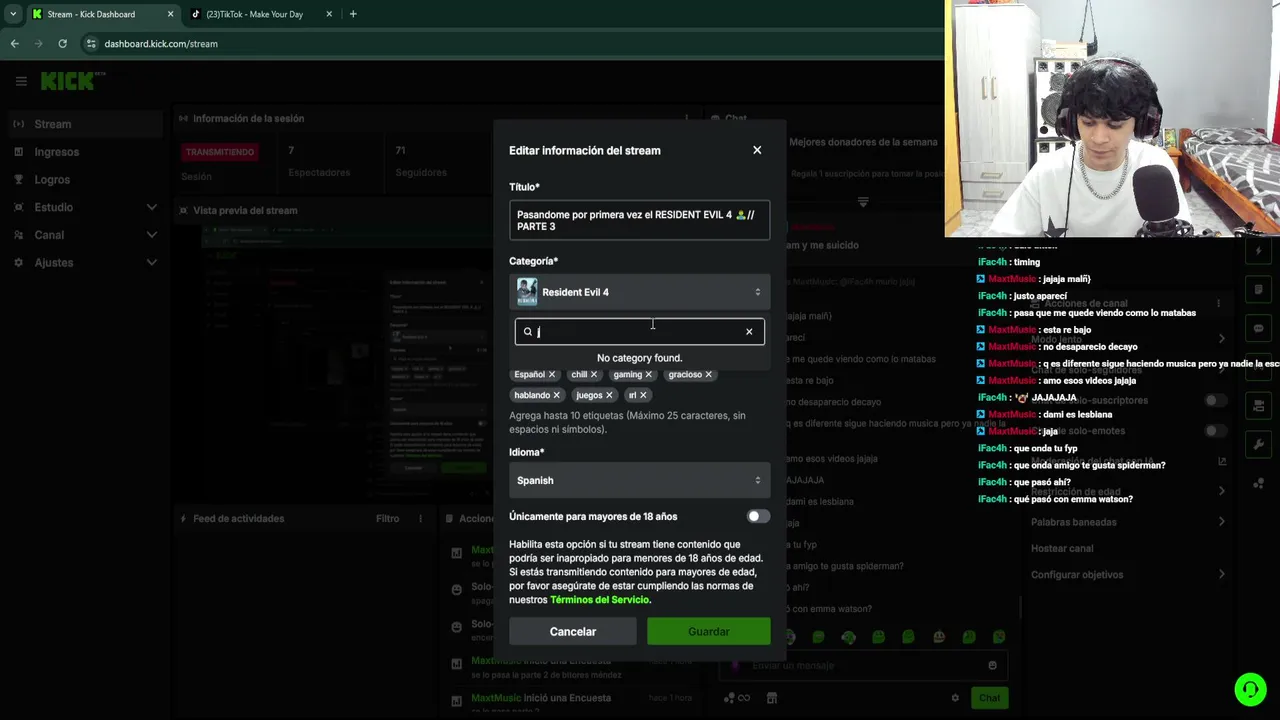Viewport: 1280px width, 720px height.
Task: Close the Editar información del stream dialog
Action: click(757, 150)
